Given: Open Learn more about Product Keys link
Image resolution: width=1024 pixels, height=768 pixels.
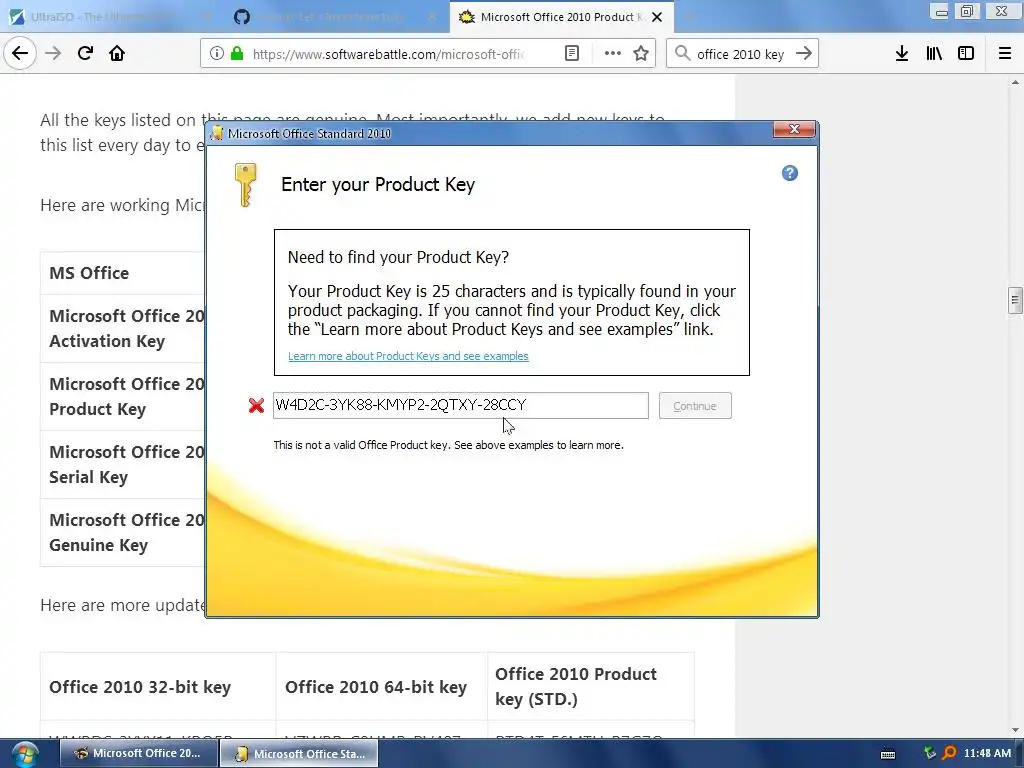Looking at the screenshot, I should (408, 356).
